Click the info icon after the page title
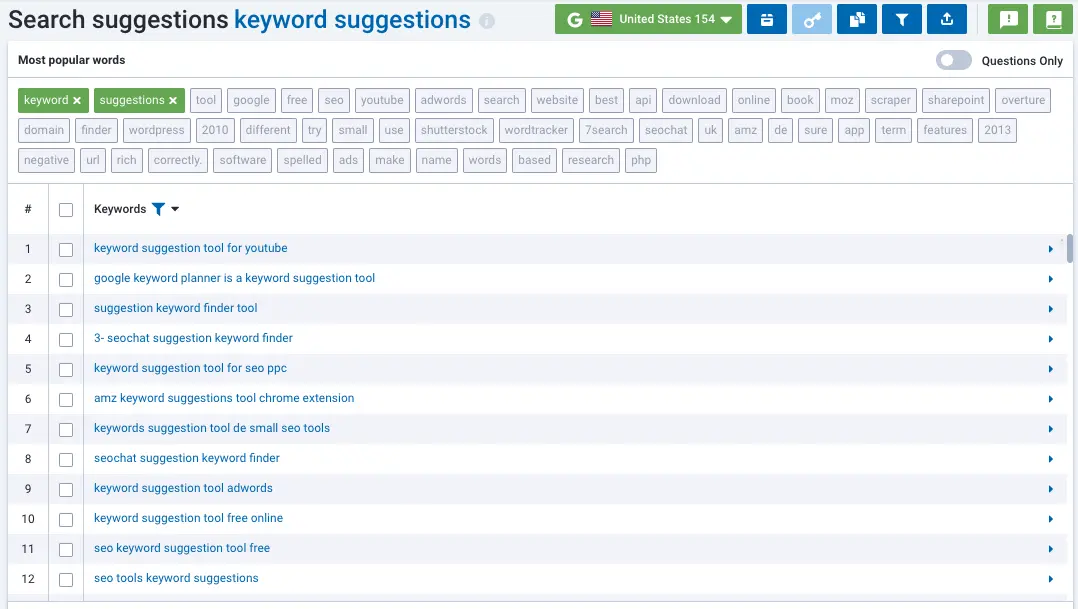The height and width of the screenshot is (609, 1078). click(x=487, y=19)
